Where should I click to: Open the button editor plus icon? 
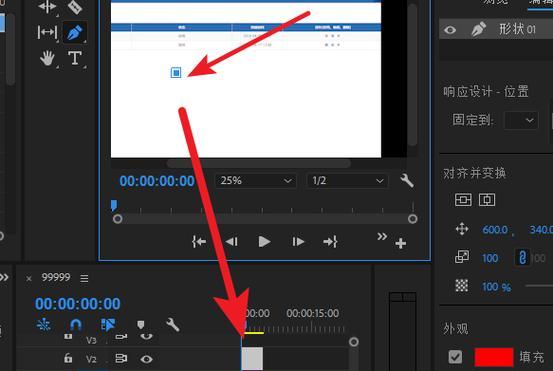pos(401,243)
